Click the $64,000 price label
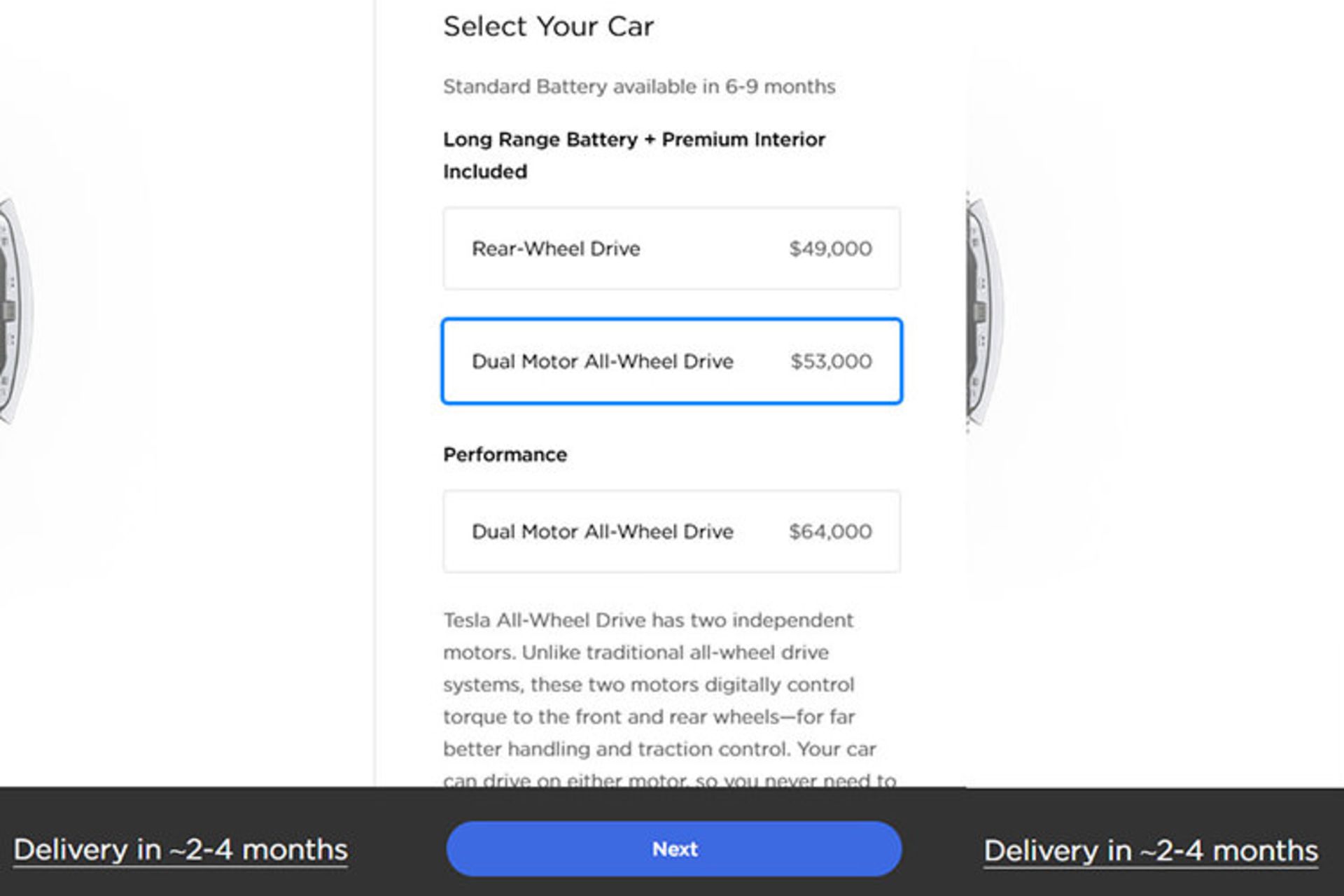Image resolution: width=1344 pixels, height=896 pixels. coord(829,531)
